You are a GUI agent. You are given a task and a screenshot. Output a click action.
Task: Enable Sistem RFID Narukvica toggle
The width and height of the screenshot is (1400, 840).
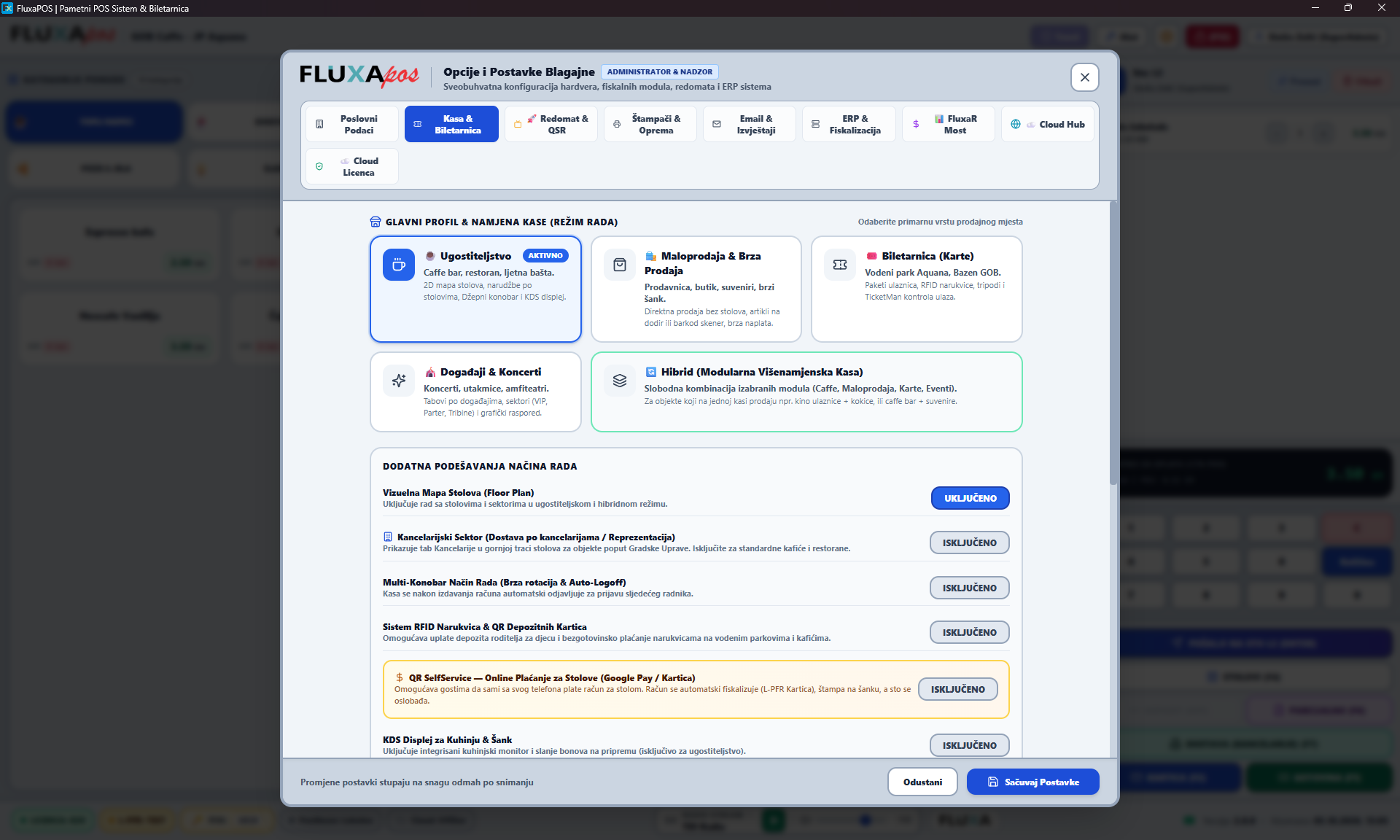click(969, 632)
